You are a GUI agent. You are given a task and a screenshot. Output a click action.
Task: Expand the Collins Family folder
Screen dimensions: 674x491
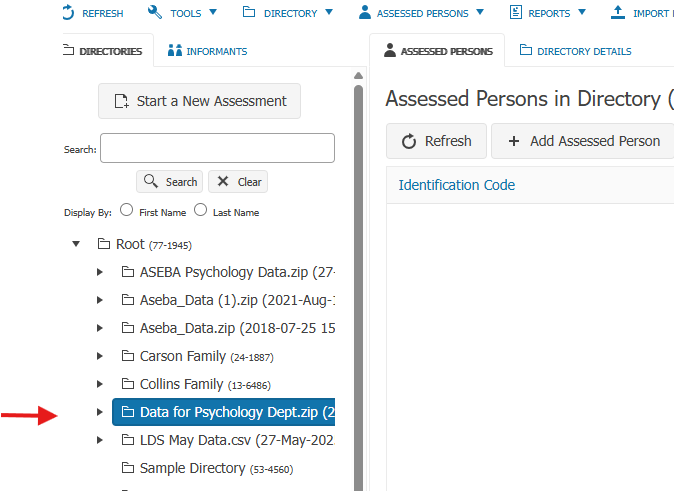click(x=100, y=384)
